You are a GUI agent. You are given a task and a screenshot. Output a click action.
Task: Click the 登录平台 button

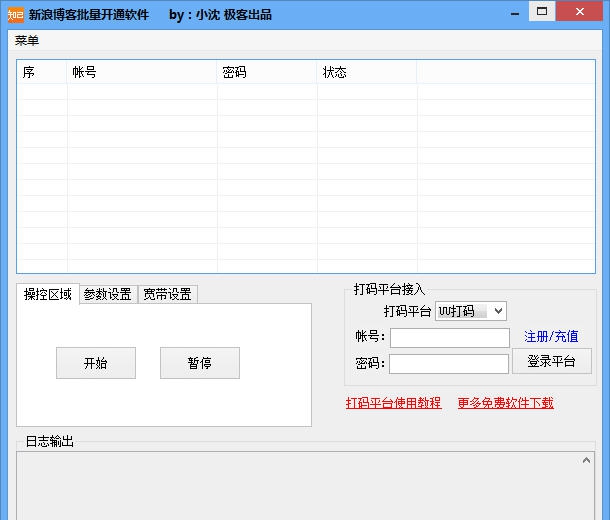point(551,361)
